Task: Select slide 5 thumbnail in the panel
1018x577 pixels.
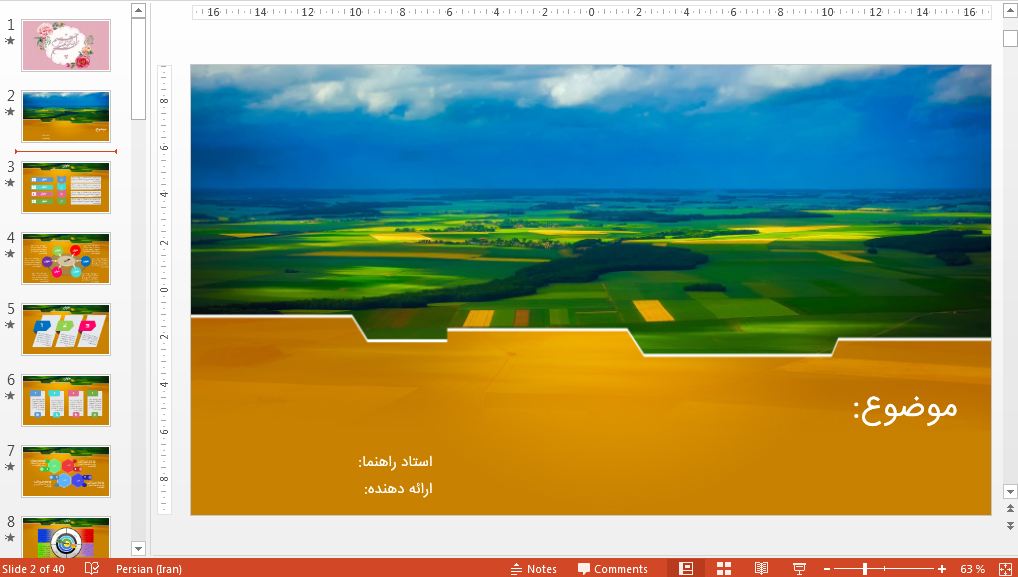Action: coord(65,329)
